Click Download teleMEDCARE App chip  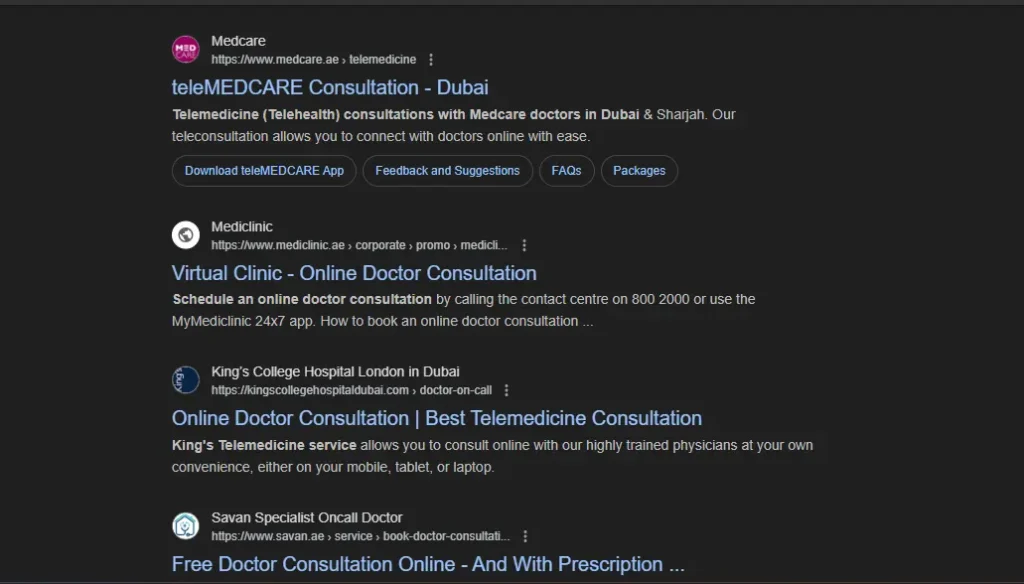click(264, 171)
